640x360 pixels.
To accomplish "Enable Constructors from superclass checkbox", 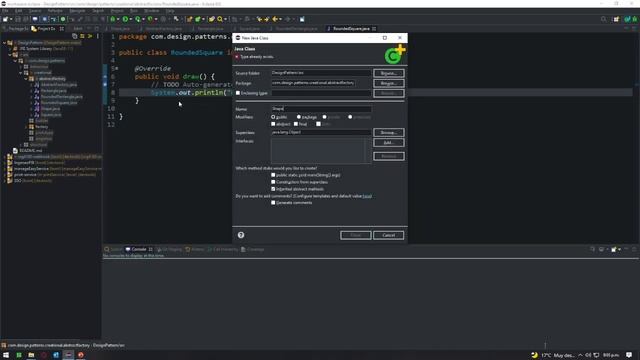I will click(x=273, y=182).
